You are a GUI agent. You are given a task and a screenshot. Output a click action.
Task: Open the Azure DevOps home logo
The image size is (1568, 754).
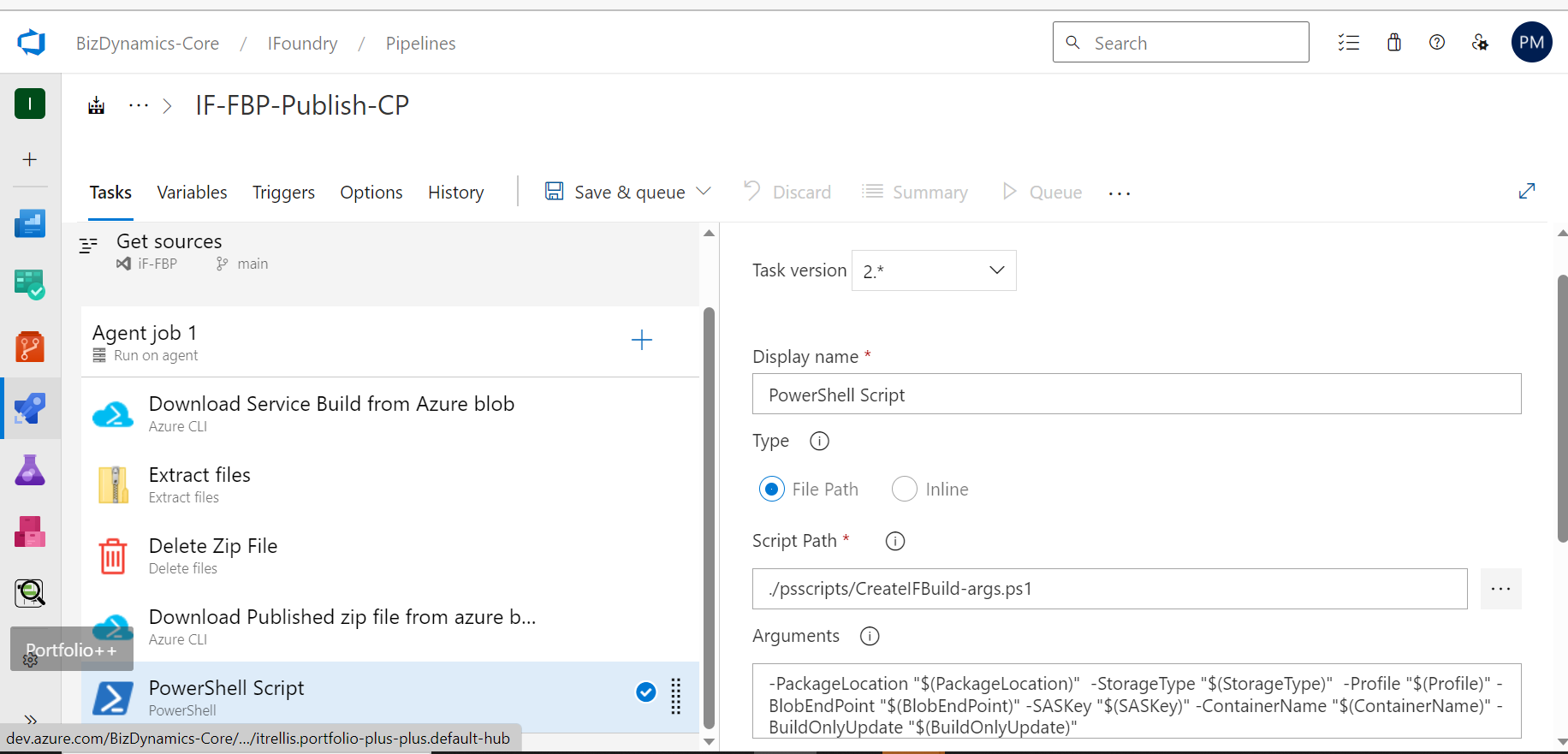coord(32,42)
